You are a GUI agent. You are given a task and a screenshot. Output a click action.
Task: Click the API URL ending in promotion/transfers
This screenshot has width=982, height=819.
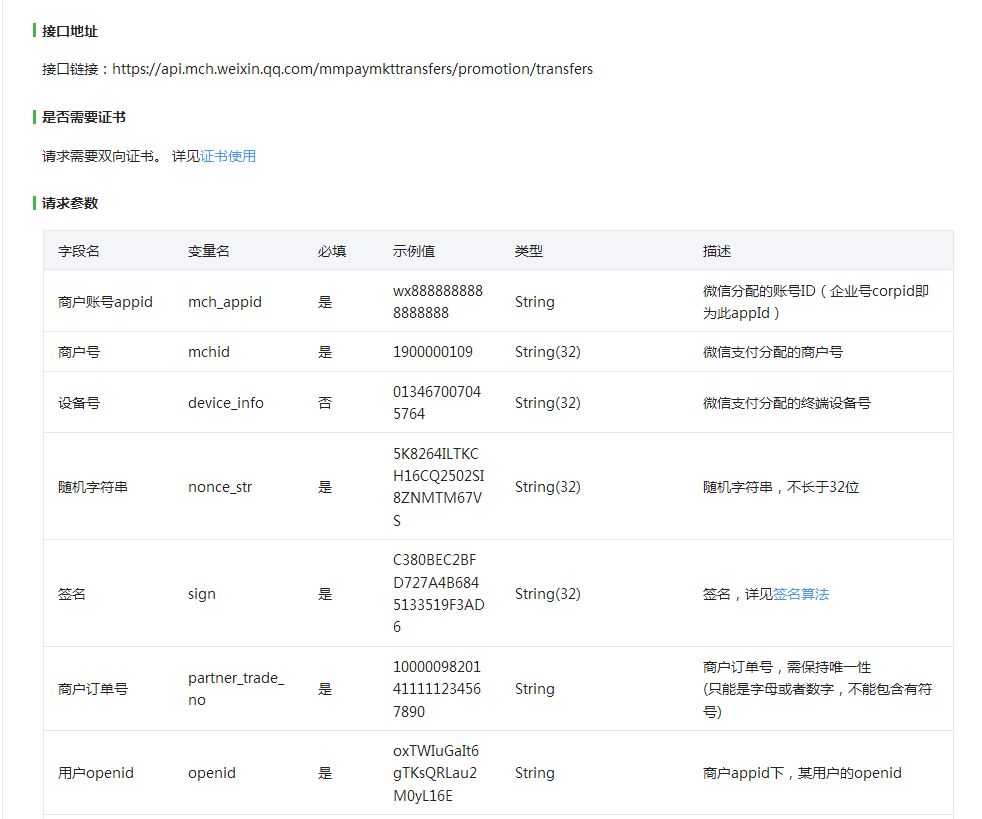tap(352, 69)
